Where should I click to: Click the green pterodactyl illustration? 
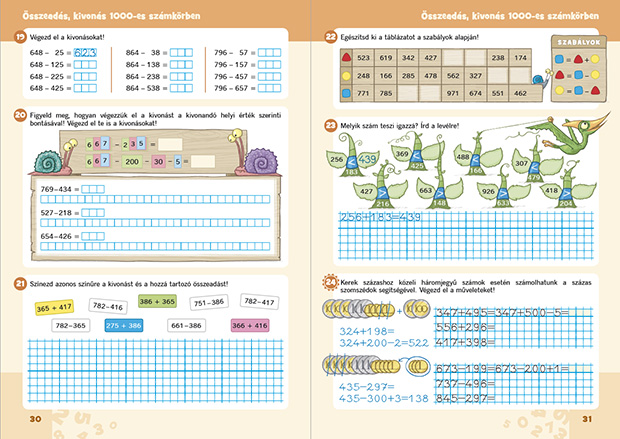569,133
